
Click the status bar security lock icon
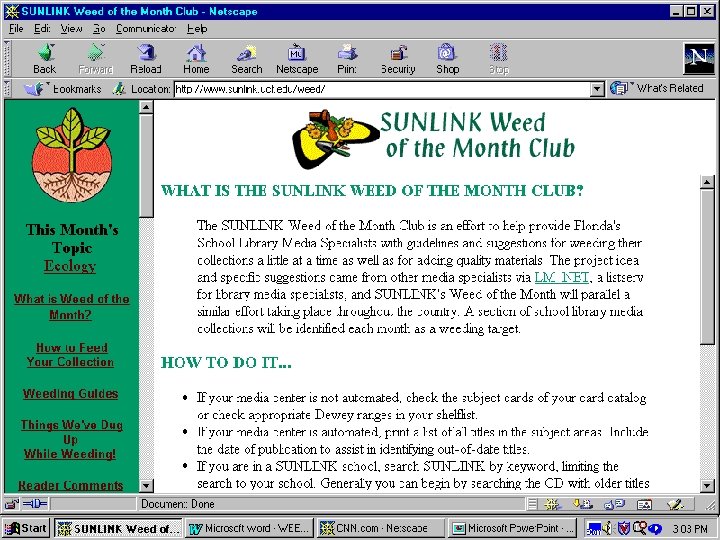[11, 504]
